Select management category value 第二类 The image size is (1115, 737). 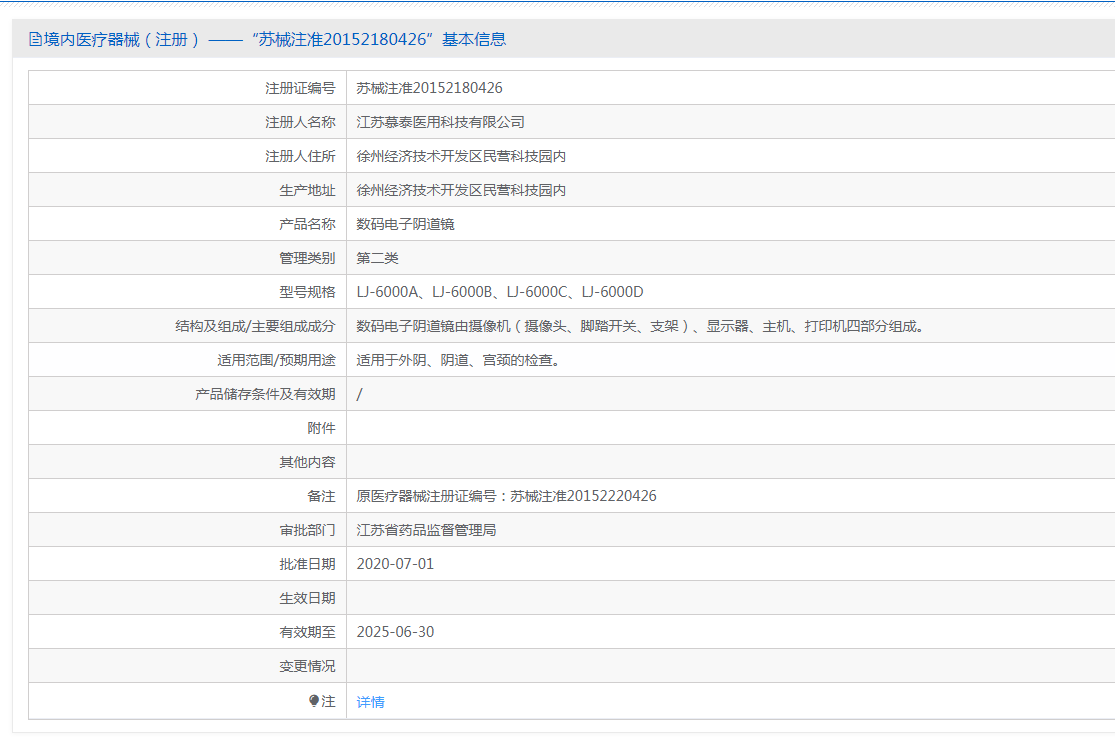[x=377, y=258]
